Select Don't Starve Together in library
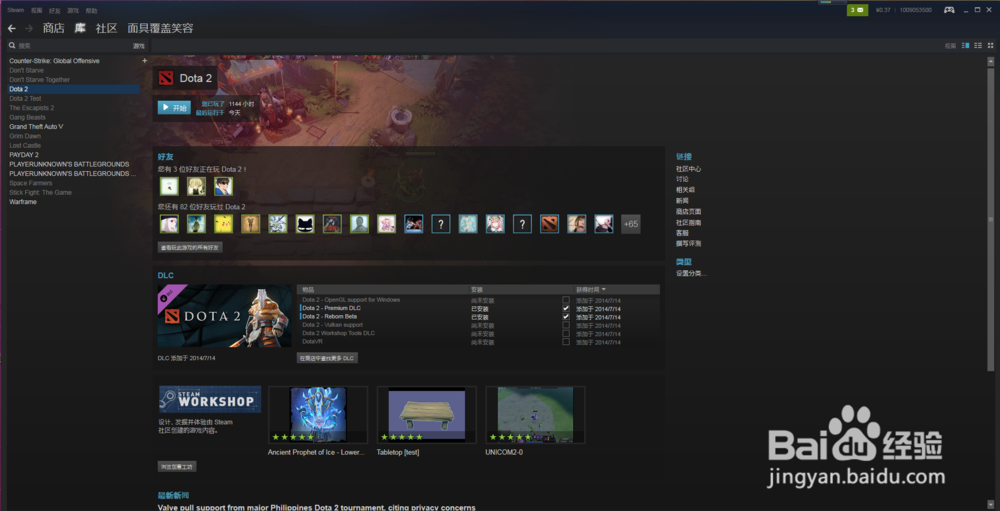Screen dimensions: 1000x511 (x=40, y=80)
